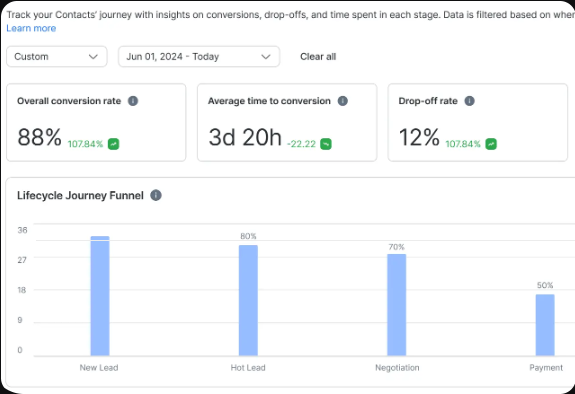575x394 pixels.
Task: Click trend icon next to 88% conversion
Action: pyautogui.click(x=113, y=144)
